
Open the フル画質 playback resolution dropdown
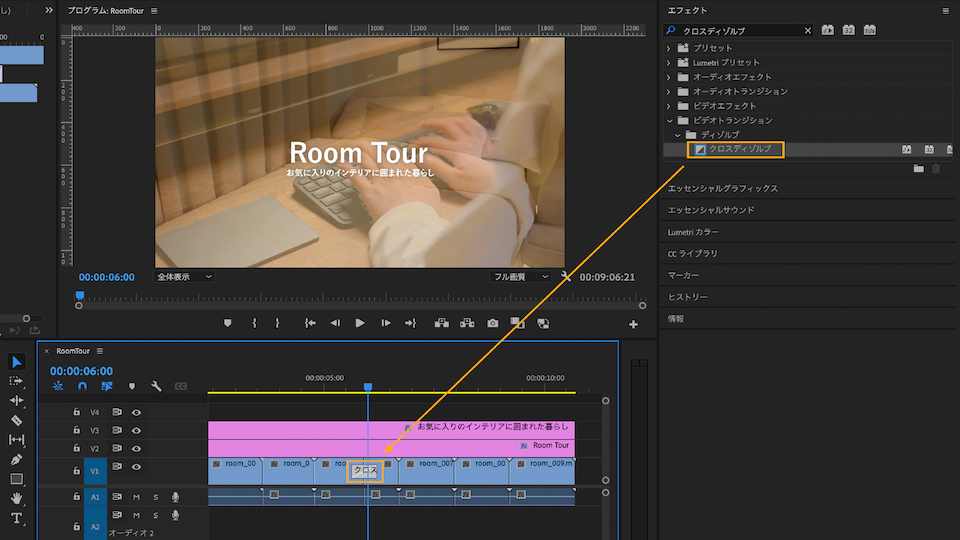click(521, 276)
